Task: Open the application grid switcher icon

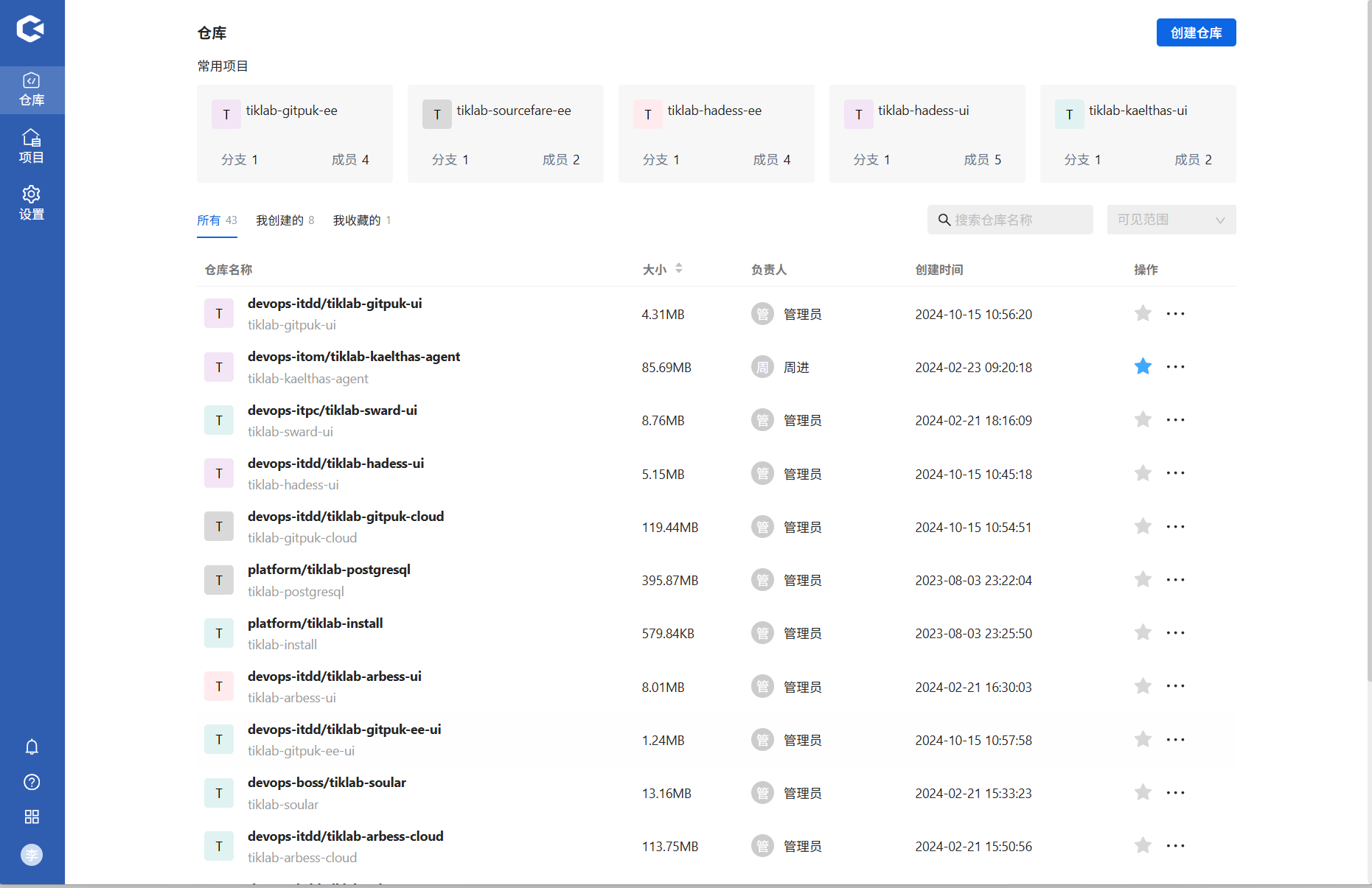Action: tap(32, 817)
